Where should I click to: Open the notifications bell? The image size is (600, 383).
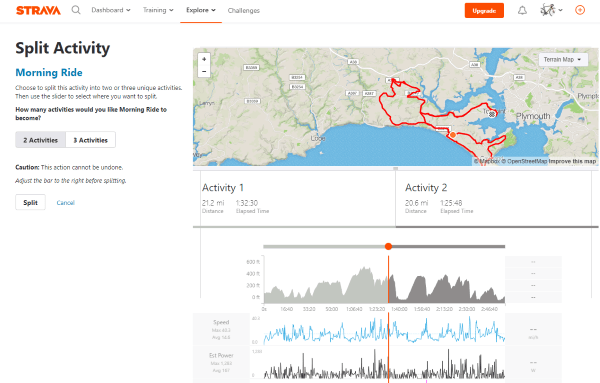pos(522,10)
